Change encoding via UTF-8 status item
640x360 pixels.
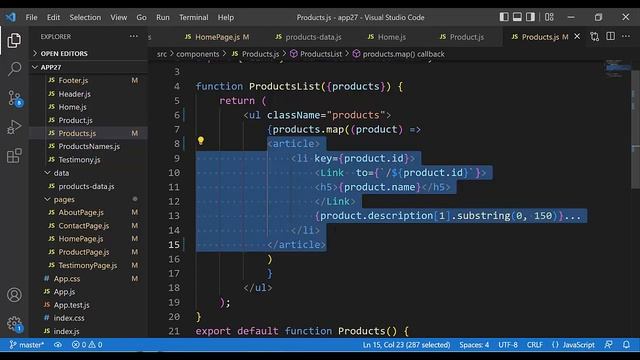(x=508, y=345)
